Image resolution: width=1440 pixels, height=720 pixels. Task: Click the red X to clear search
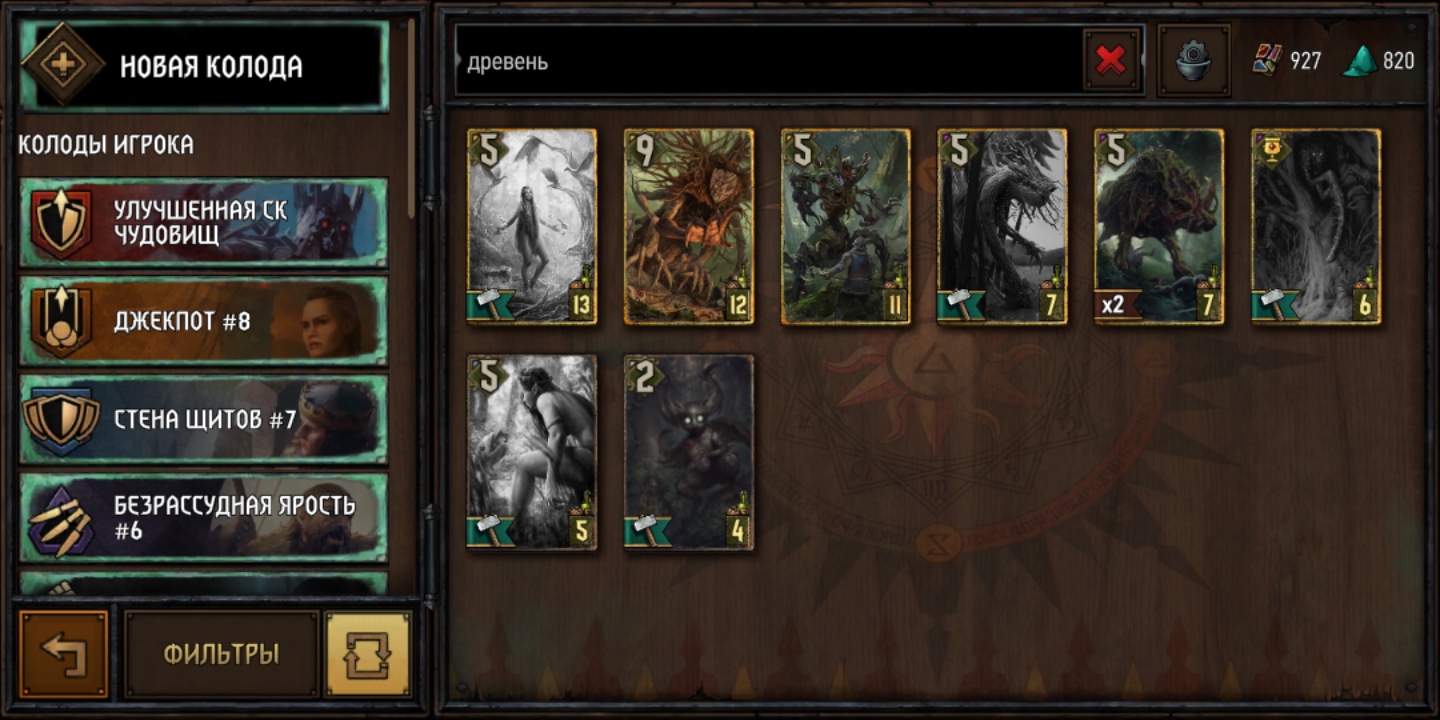(x=1111, y=61)
